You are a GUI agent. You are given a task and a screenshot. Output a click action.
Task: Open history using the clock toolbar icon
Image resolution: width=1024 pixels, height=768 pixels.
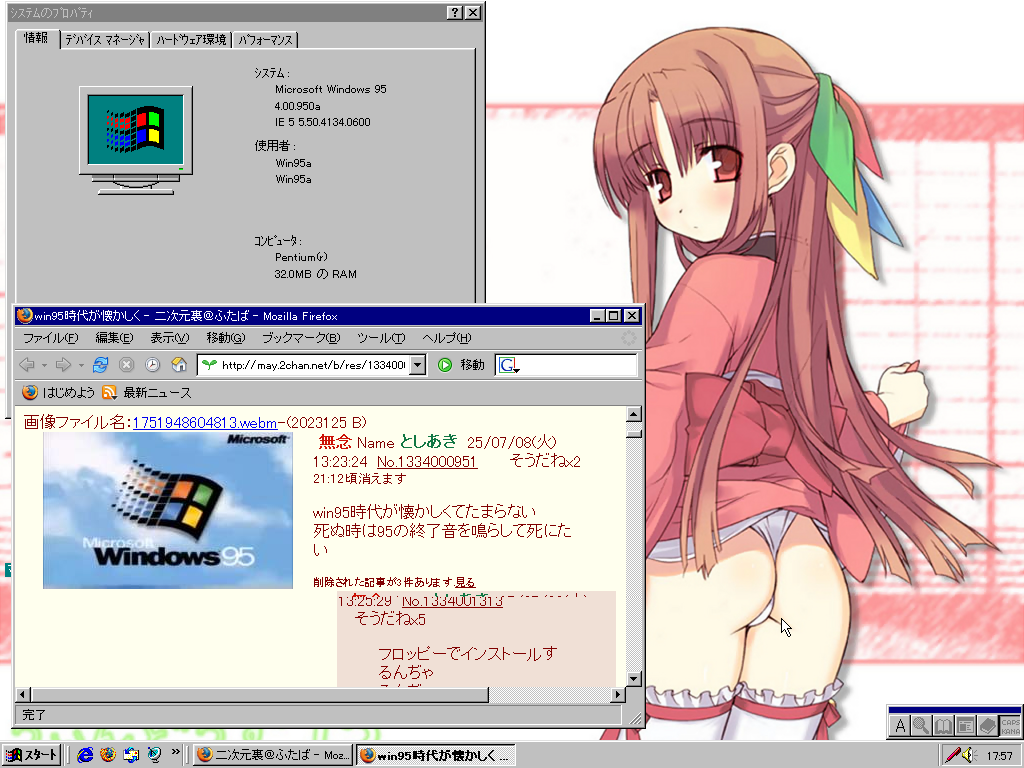(x=153, y=364)
